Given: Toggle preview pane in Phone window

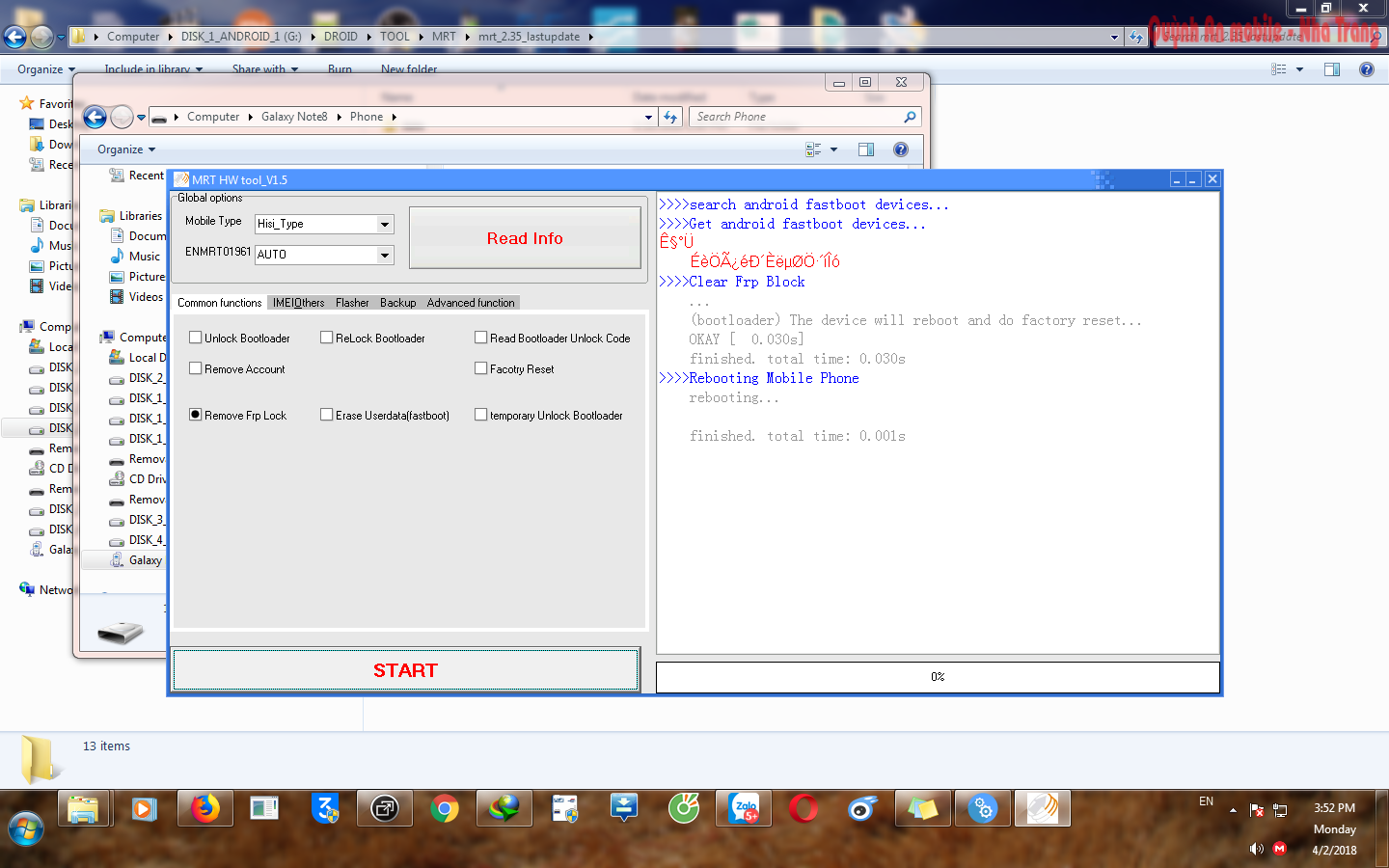Looking at the screenshot, I should 866,149.
